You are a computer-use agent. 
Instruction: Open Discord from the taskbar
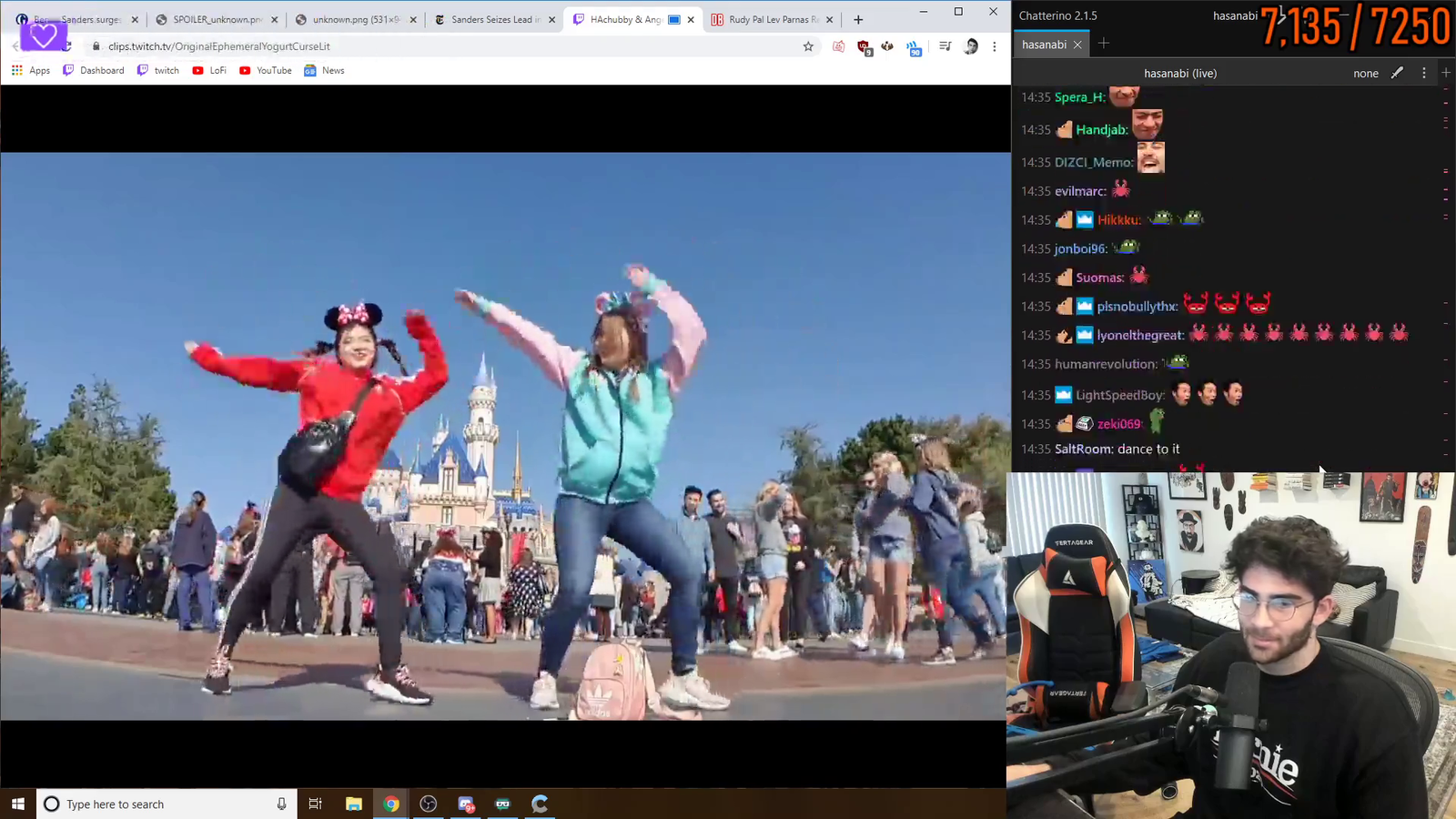466,804
